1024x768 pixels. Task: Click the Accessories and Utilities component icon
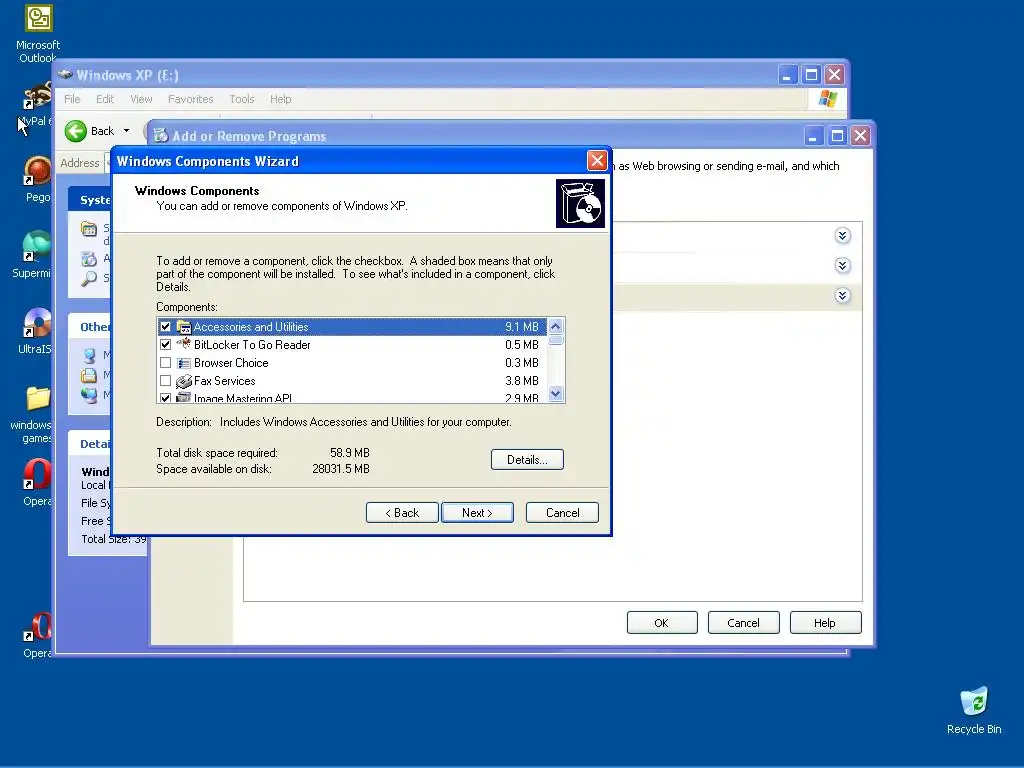point(184,327)
